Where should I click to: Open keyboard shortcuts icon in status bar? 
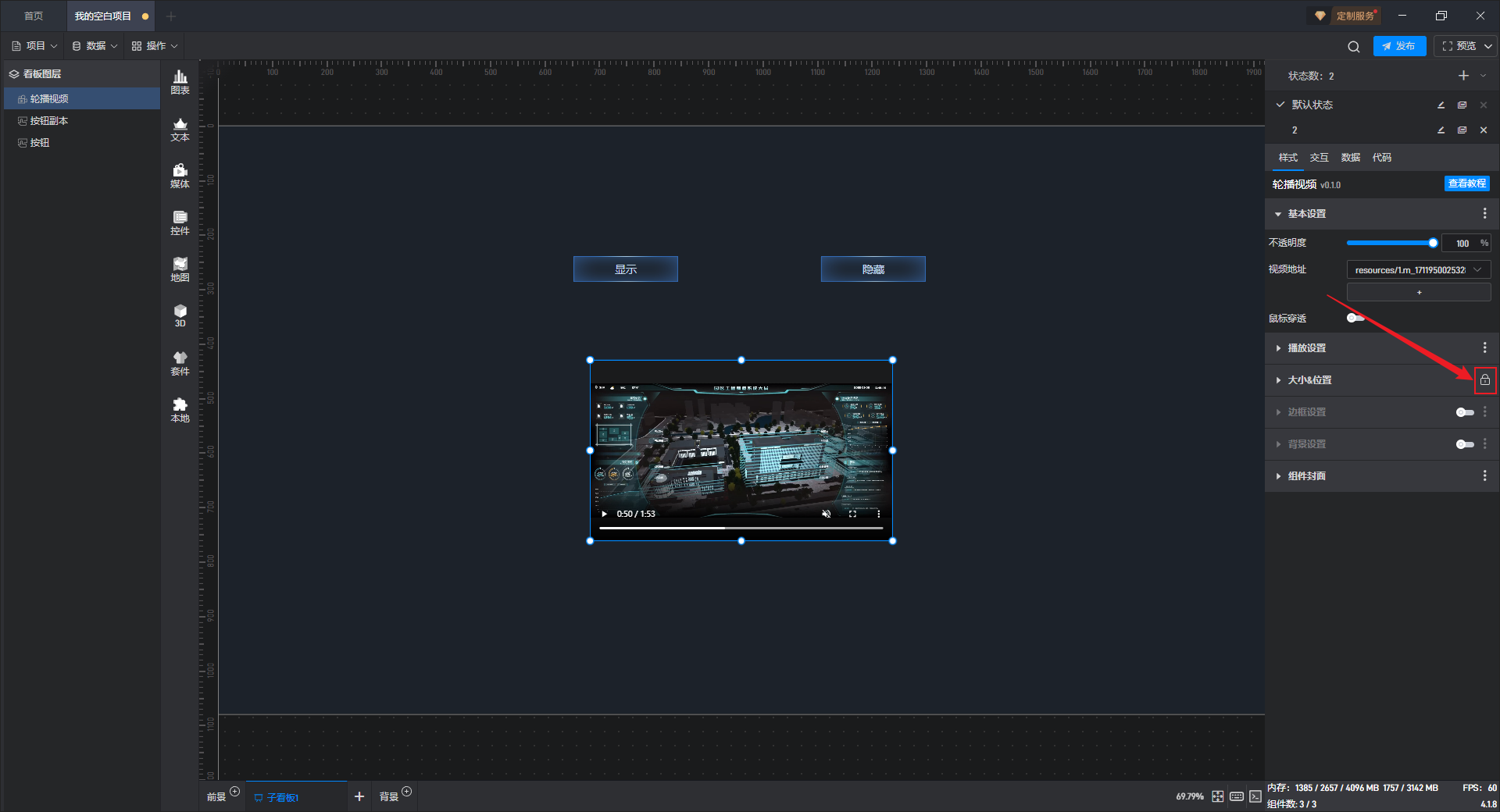click(x=1237, y=796)
